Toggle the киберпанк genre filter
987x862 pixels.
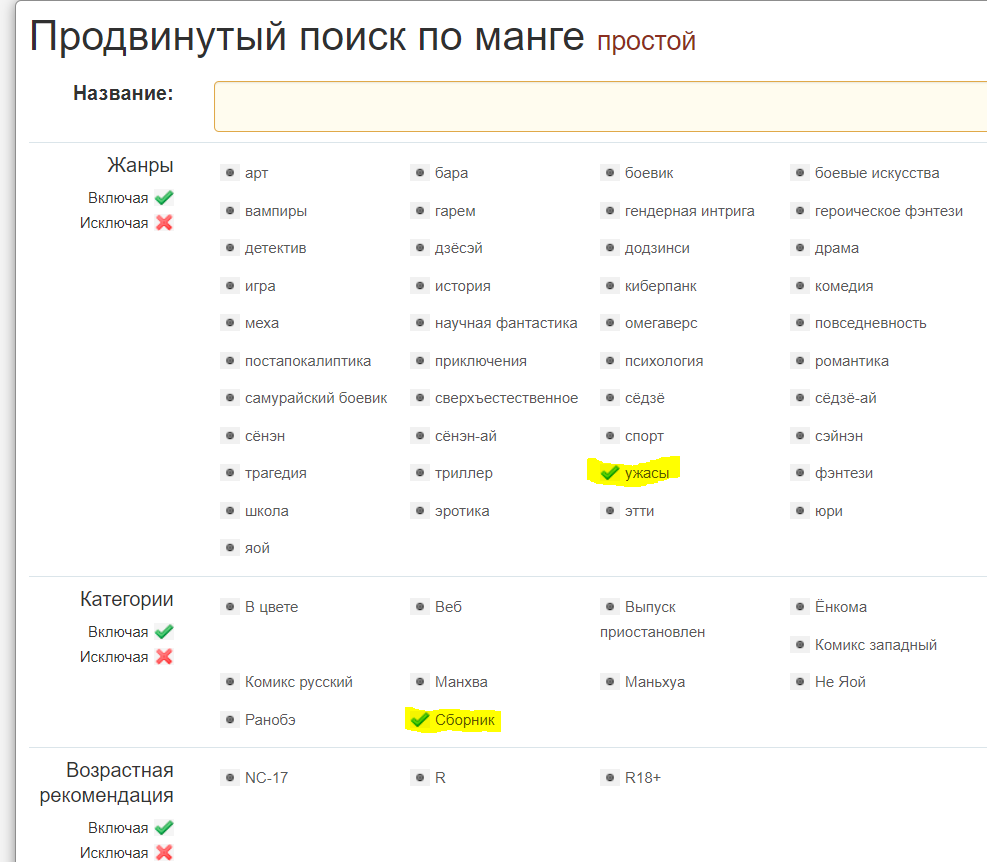tap(660, 286)
